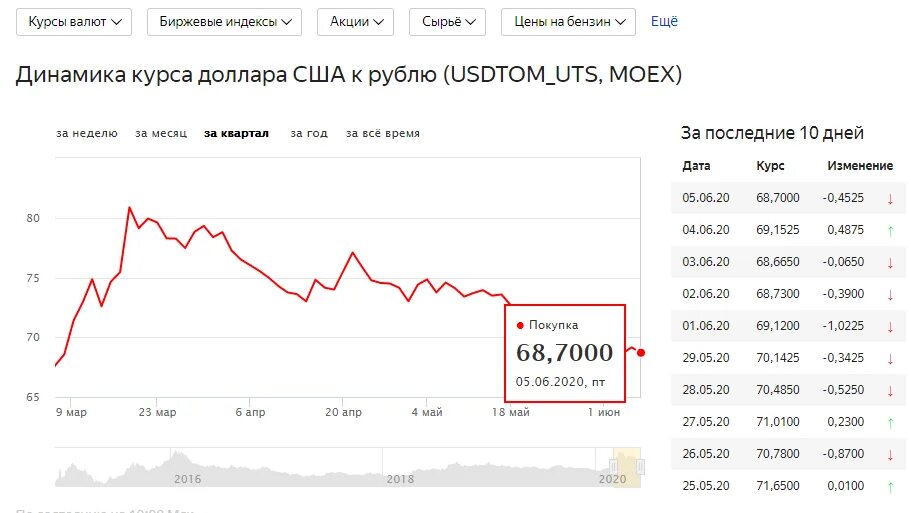Open the Цены на бензин dropdown
Screen dimensions: 909x513
click(x=568, y=22)
